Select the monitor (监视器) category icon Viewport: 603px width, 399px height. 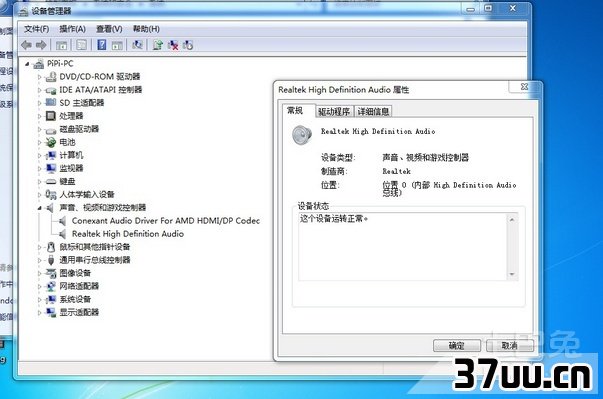(x=51, y=168)
